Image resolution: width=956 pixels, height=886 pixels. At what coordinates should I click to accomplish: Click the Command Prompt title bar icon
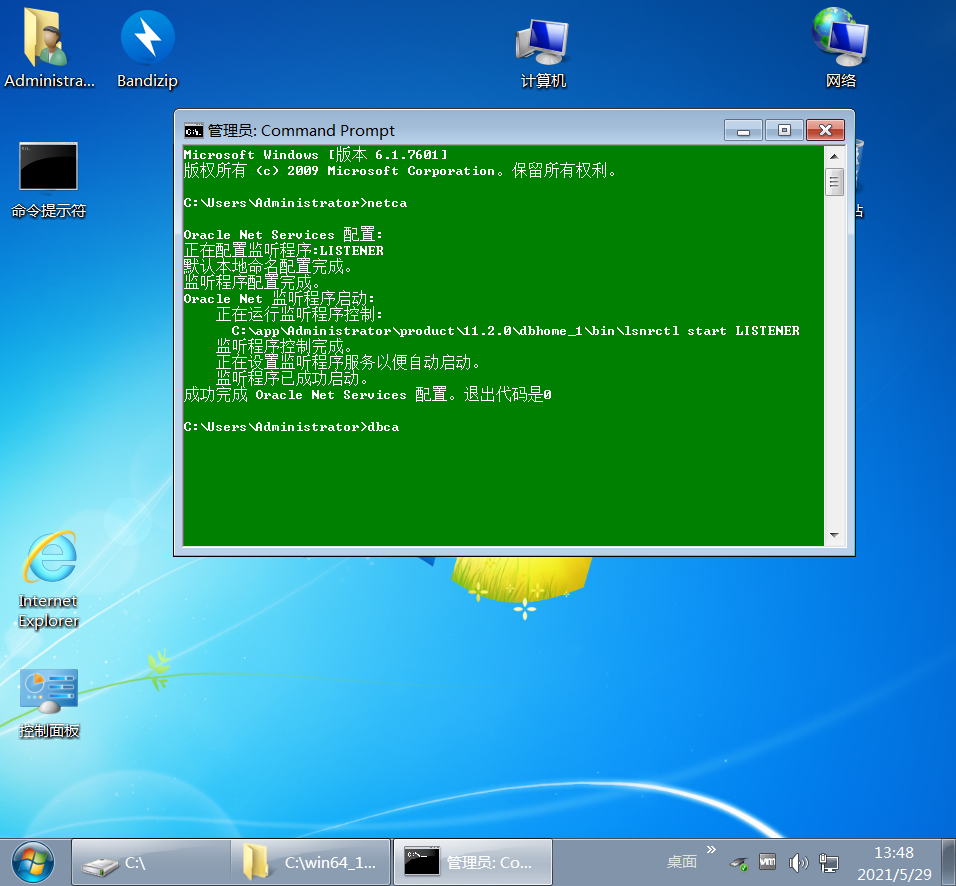(193, 130)
